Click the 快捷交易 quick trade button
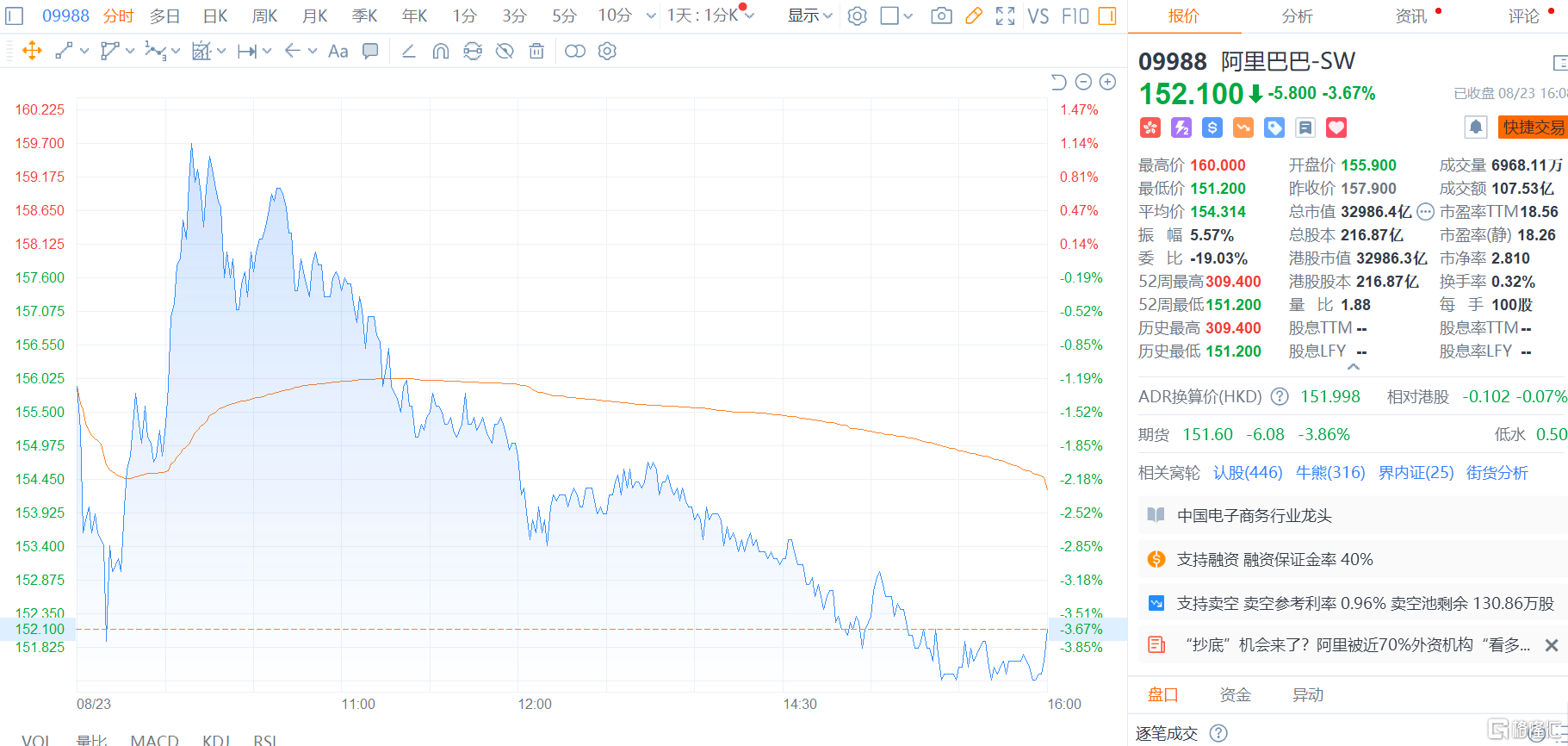Image resolution: width=1568 pixels, height=746 pixels. 1533,127
